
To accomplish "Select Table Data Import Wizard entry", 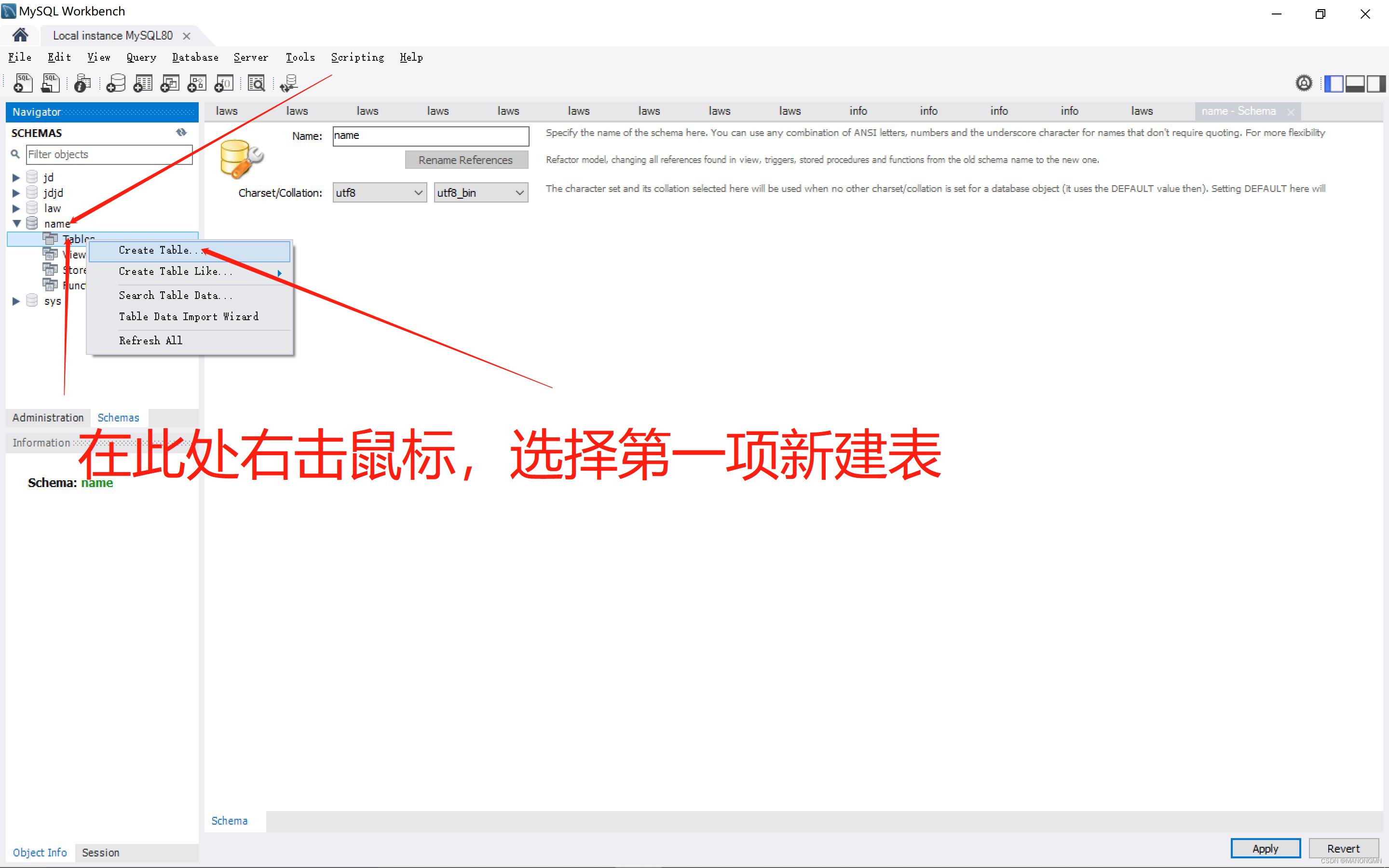I will [x=190, y=316].
